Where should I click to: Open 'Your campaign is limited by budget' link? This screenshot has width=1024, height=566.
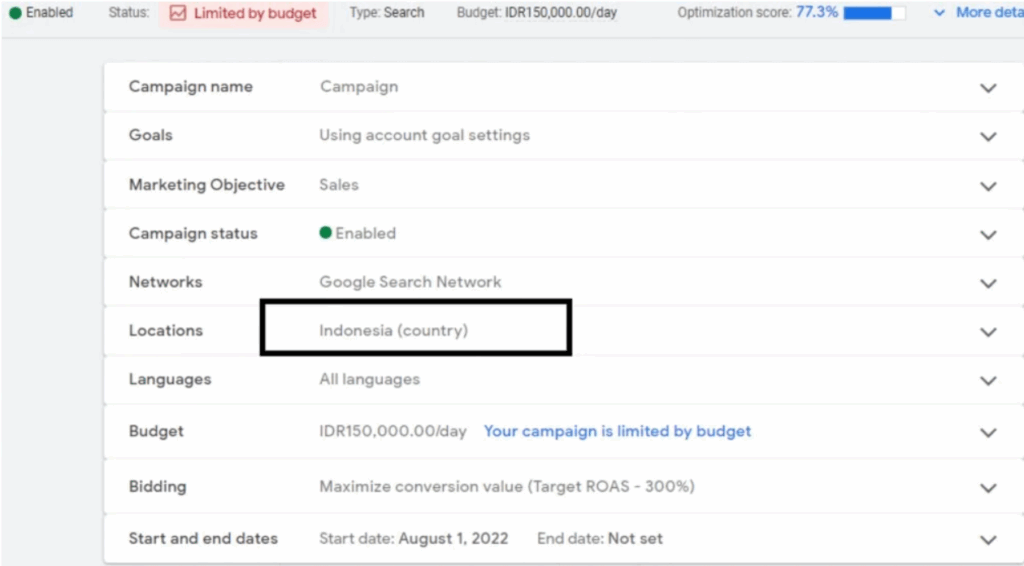click(x=617, y=432)
